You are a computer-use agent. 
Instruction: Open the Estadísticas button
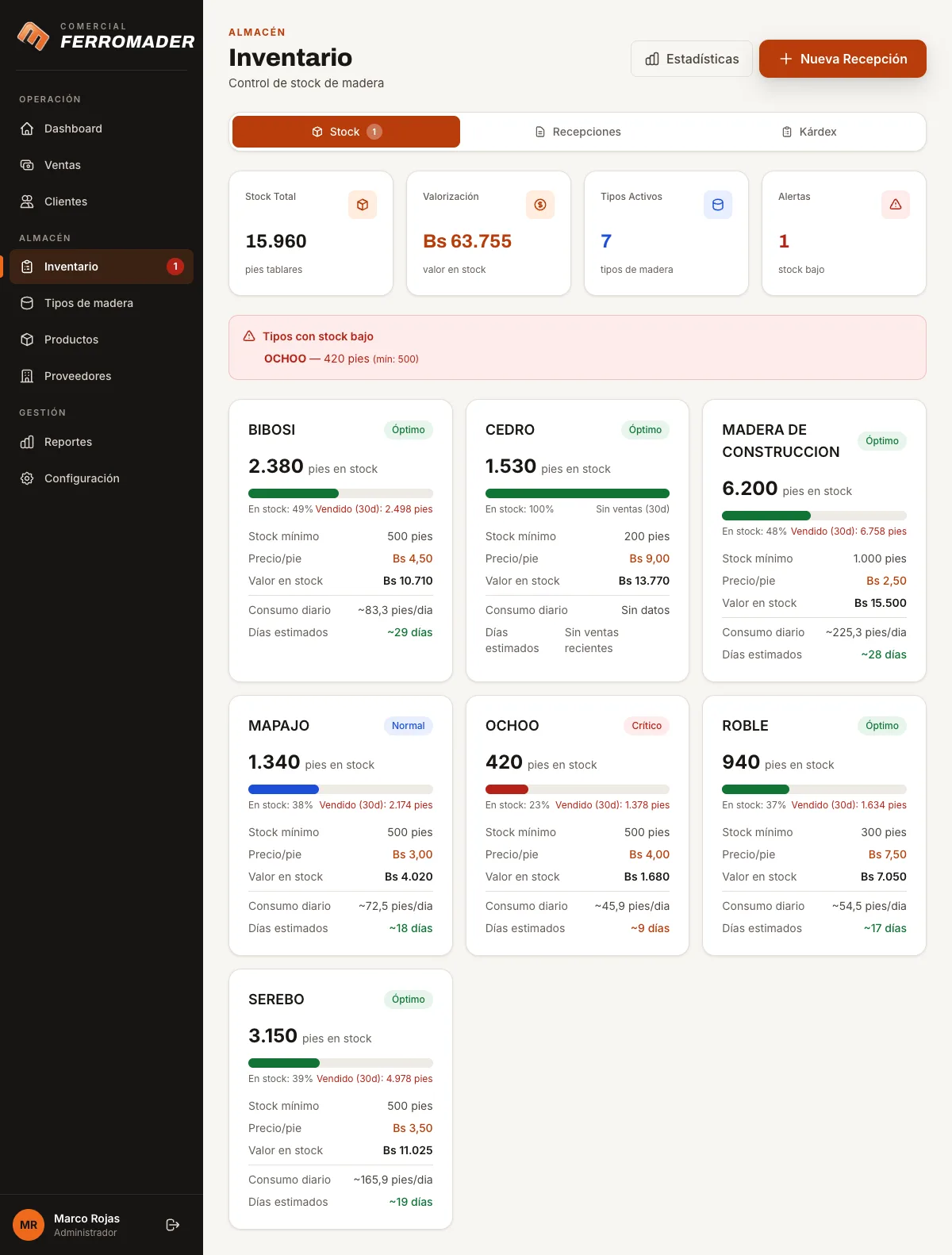(692, 59)
